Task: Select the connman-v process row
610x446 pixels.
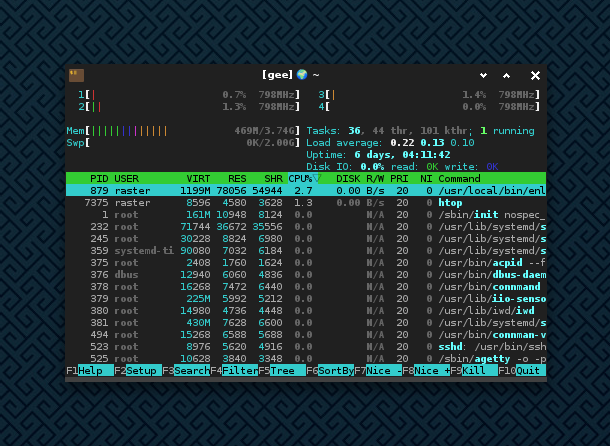Action: coord(306,335)
